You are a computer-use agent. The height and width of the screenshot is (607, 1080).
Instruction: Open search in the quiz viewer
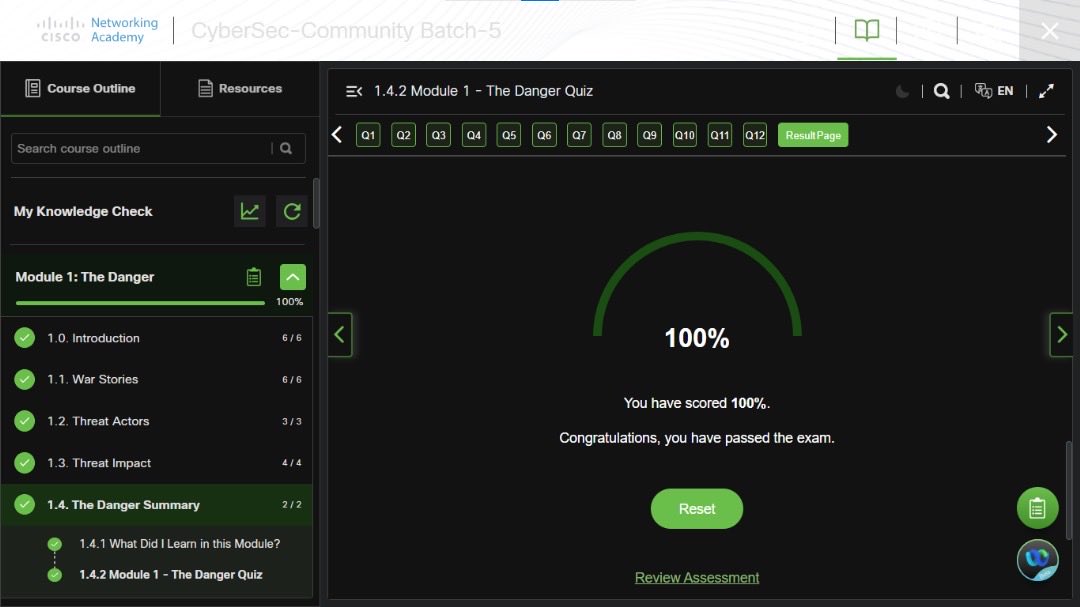tap(941, 90)
